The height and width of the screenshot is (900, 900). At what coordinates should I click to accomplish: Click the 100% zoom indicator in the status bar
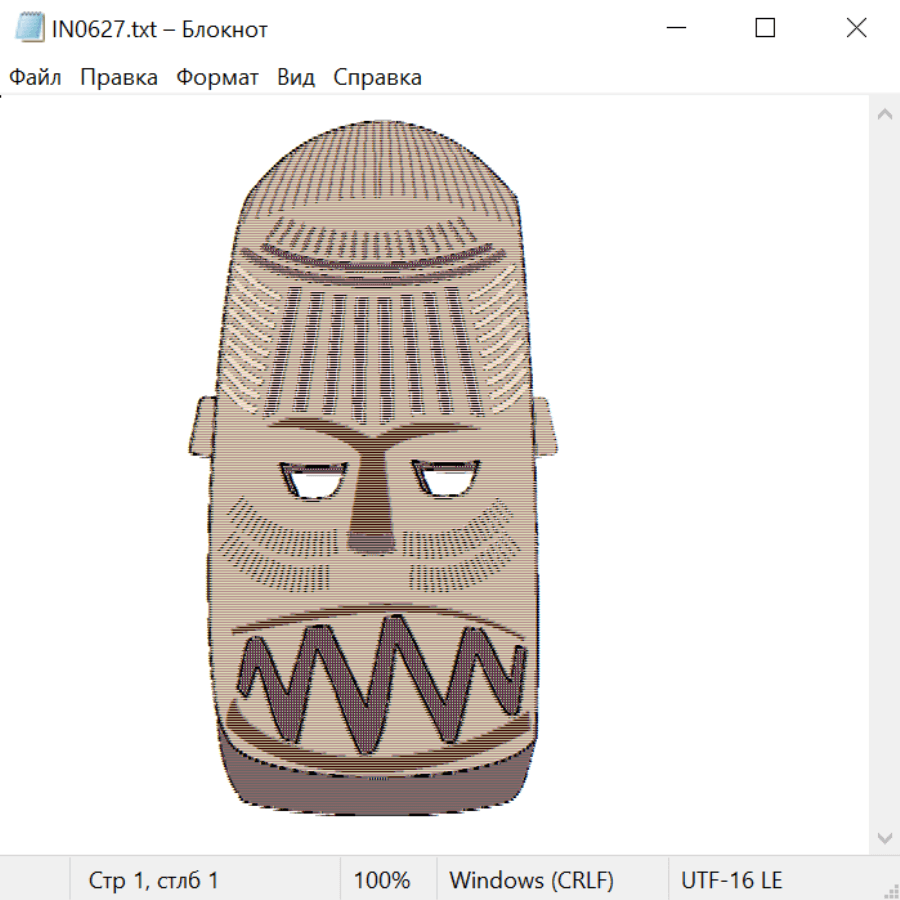[x=382, y=881]
